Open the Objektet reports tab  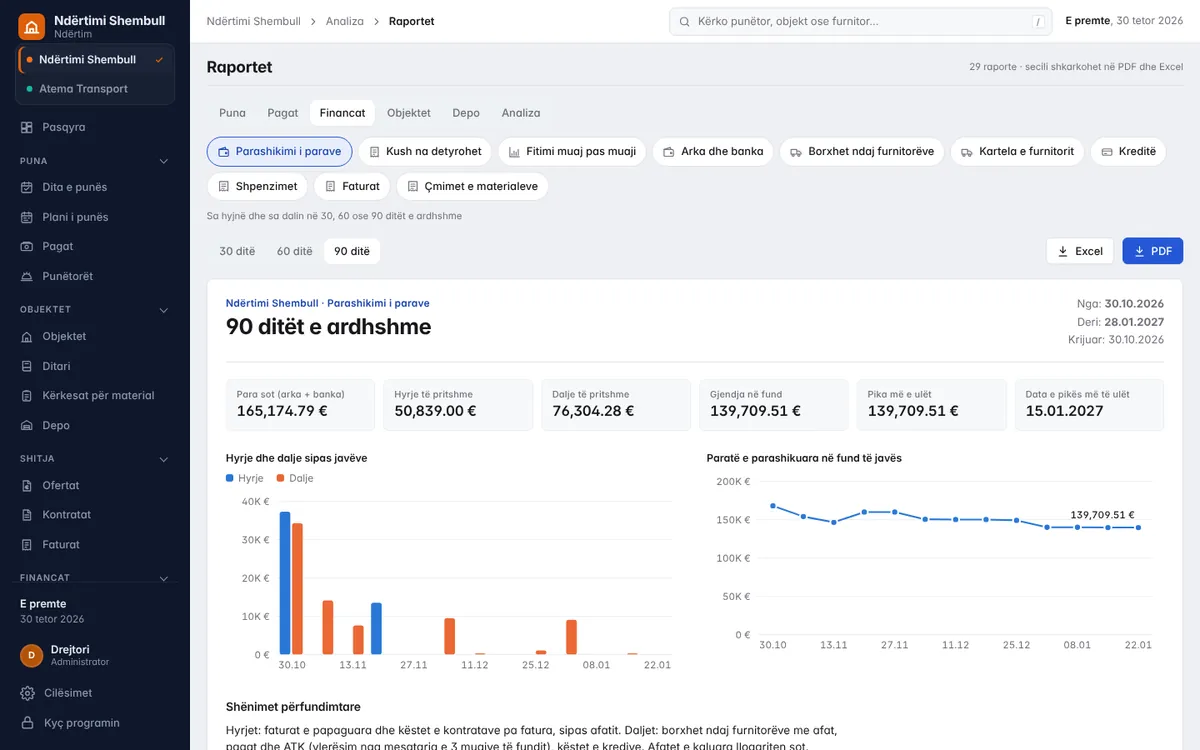point(409,113)
